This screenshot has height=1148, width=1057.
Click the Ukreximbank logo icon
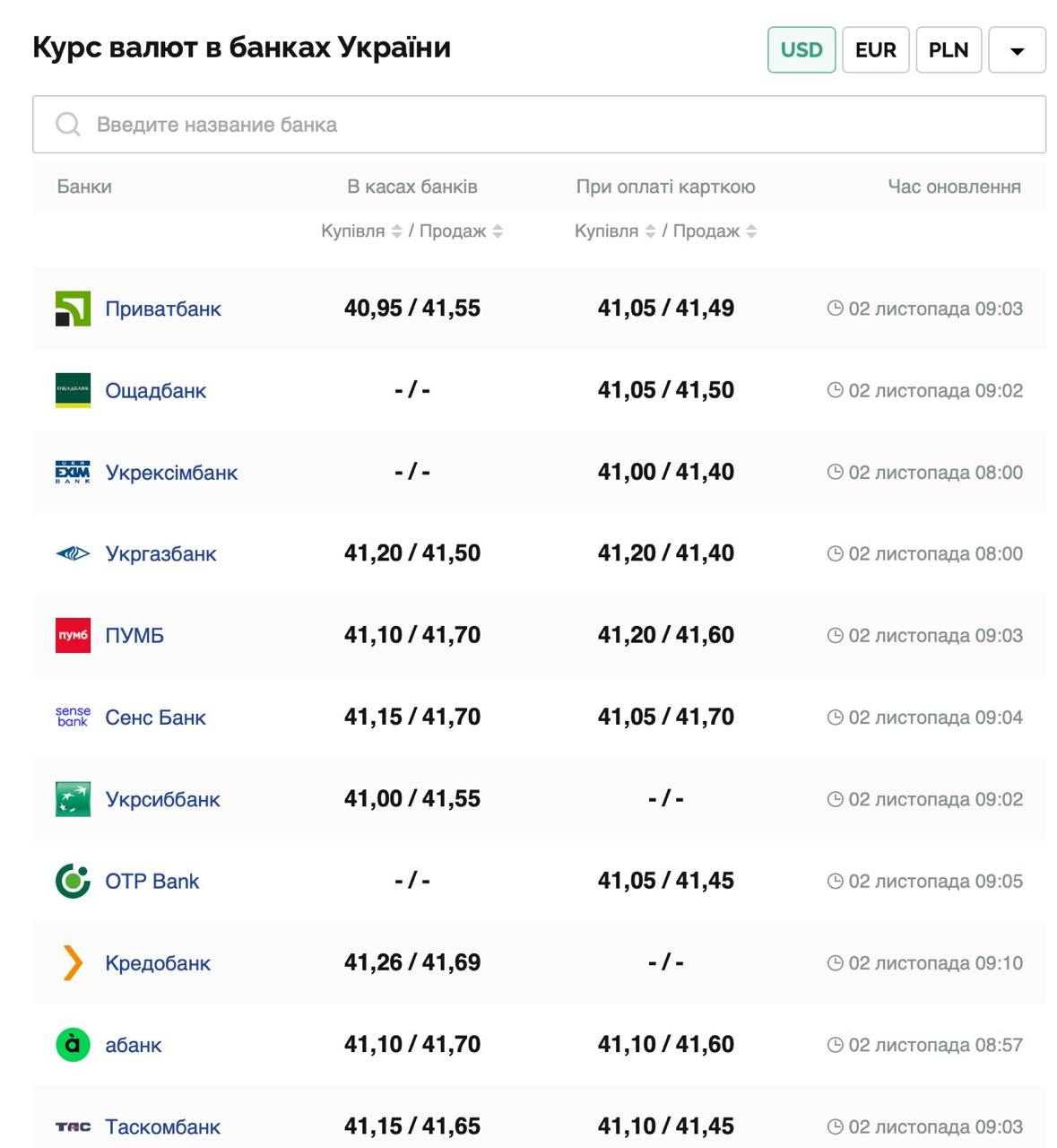73,473
